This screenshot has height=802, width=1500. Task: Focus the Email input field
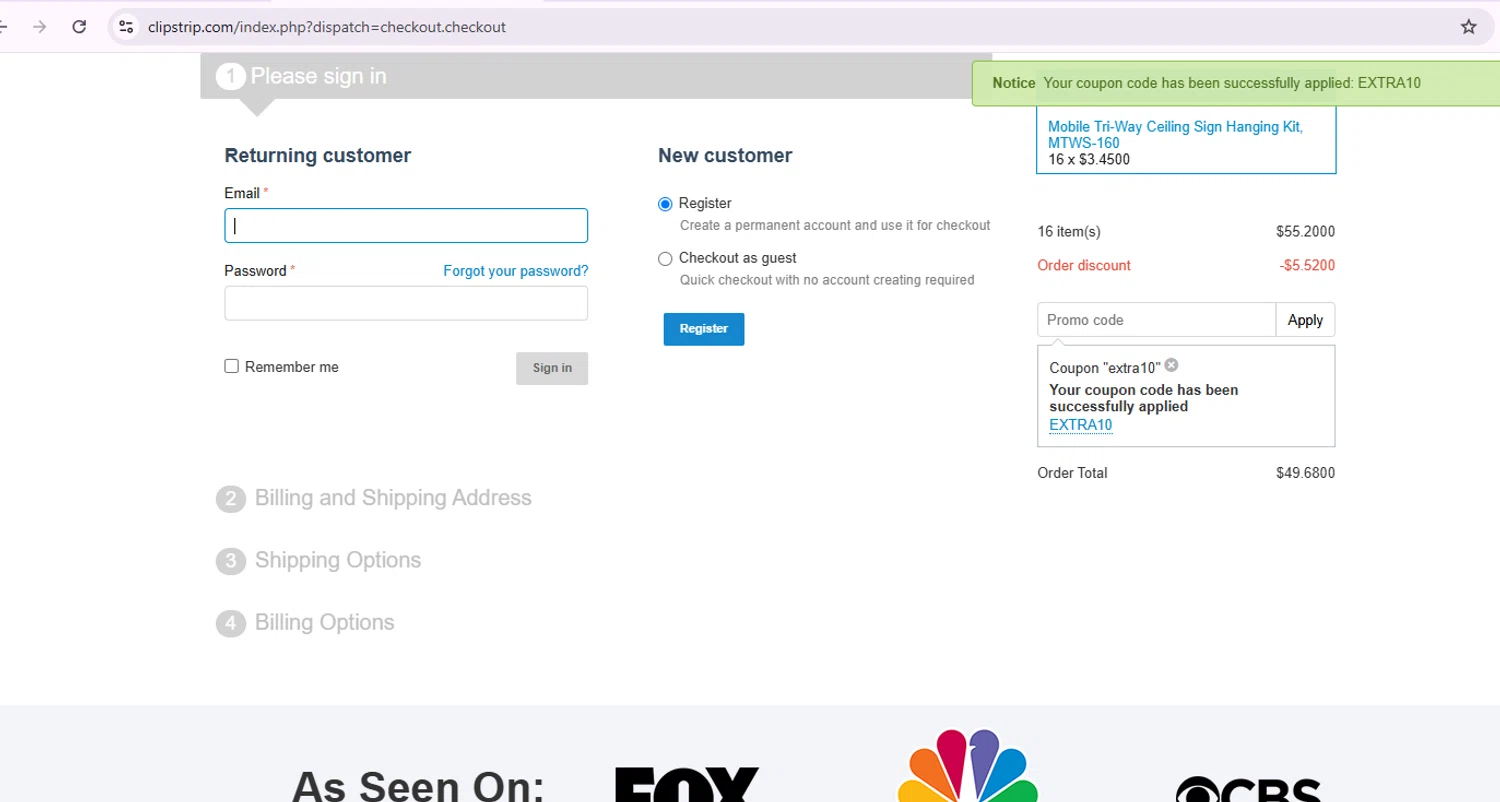(406, 226)
